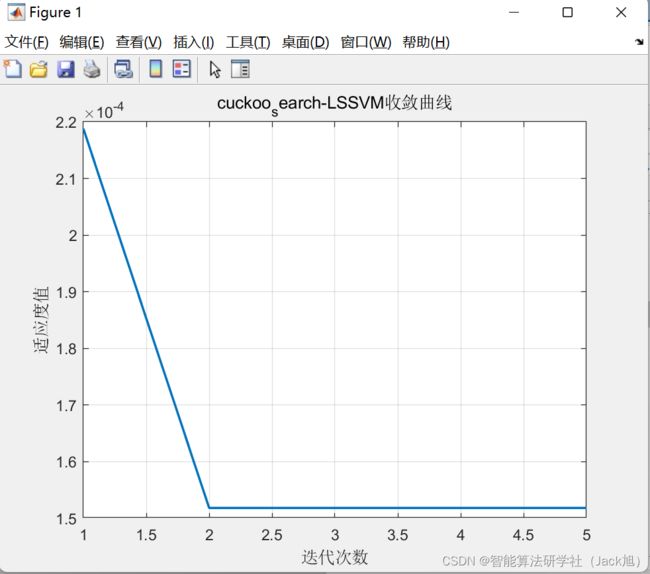Save figure using the floppy disk icon
Screen dimensions: 650x574
coord(65,69)
